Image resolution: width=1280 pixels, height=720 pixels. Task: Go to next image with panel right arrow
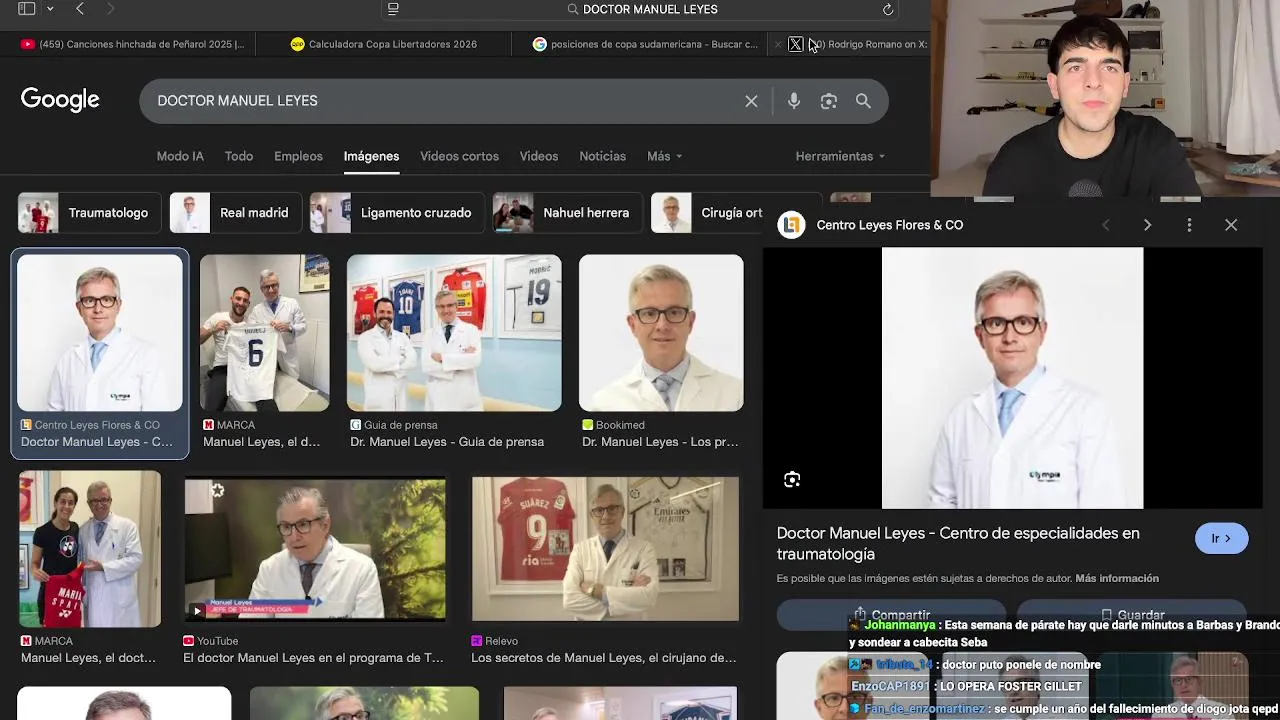click(x=1147, y=225)
